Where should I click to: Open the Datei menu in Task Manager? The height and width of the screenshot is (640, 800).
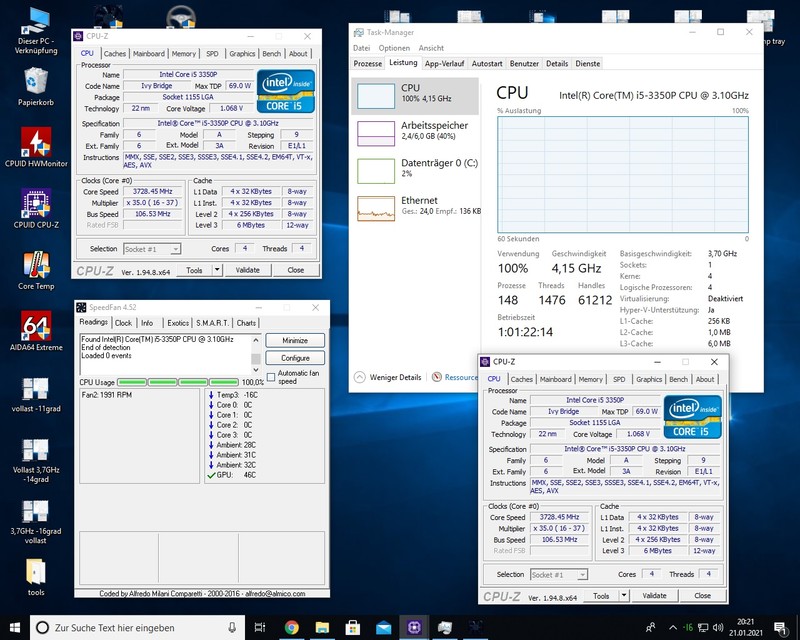[361, 48]
